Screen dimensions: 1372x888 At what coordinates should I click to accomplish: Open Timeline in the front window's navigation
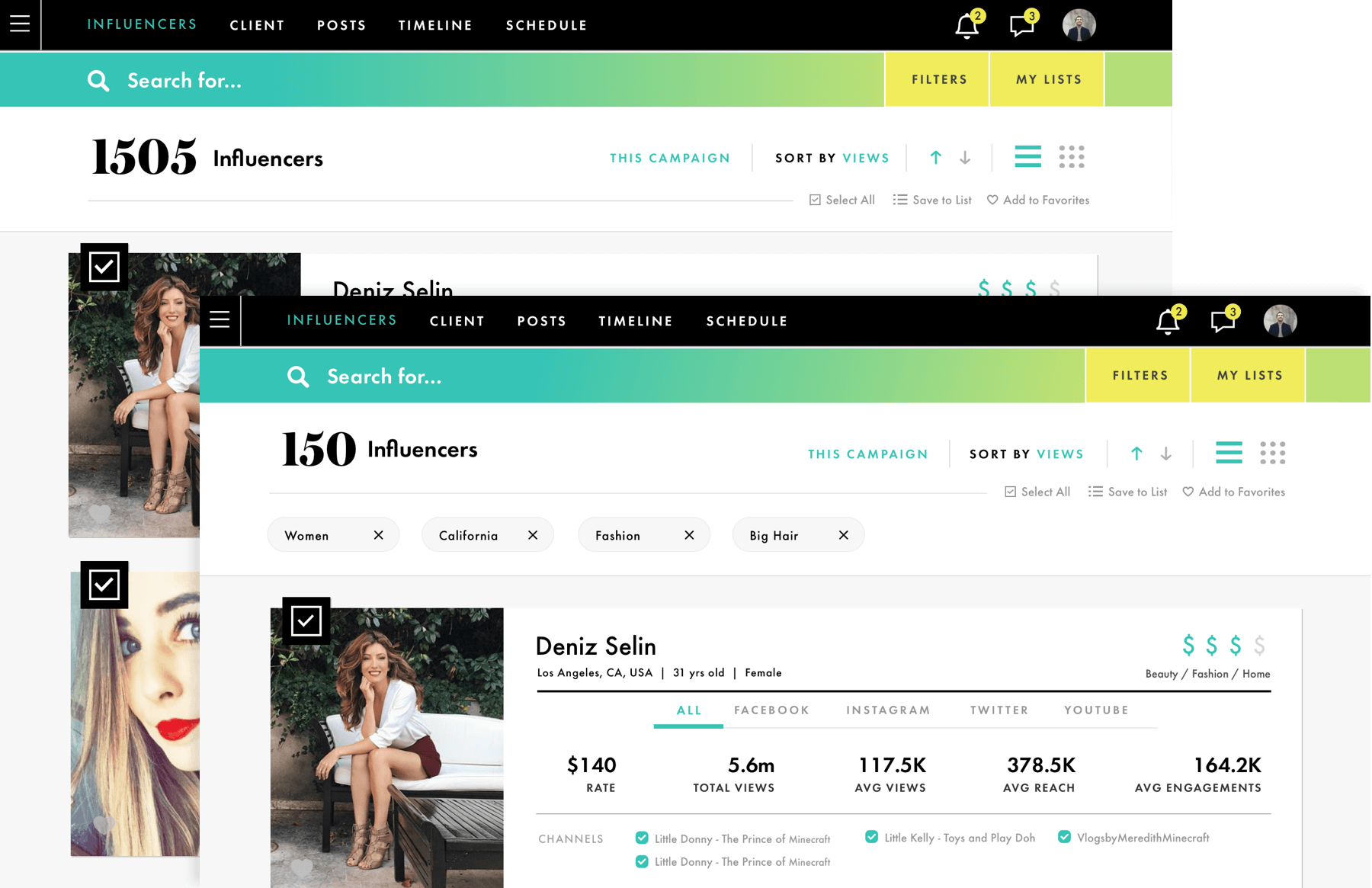(635, 322)
